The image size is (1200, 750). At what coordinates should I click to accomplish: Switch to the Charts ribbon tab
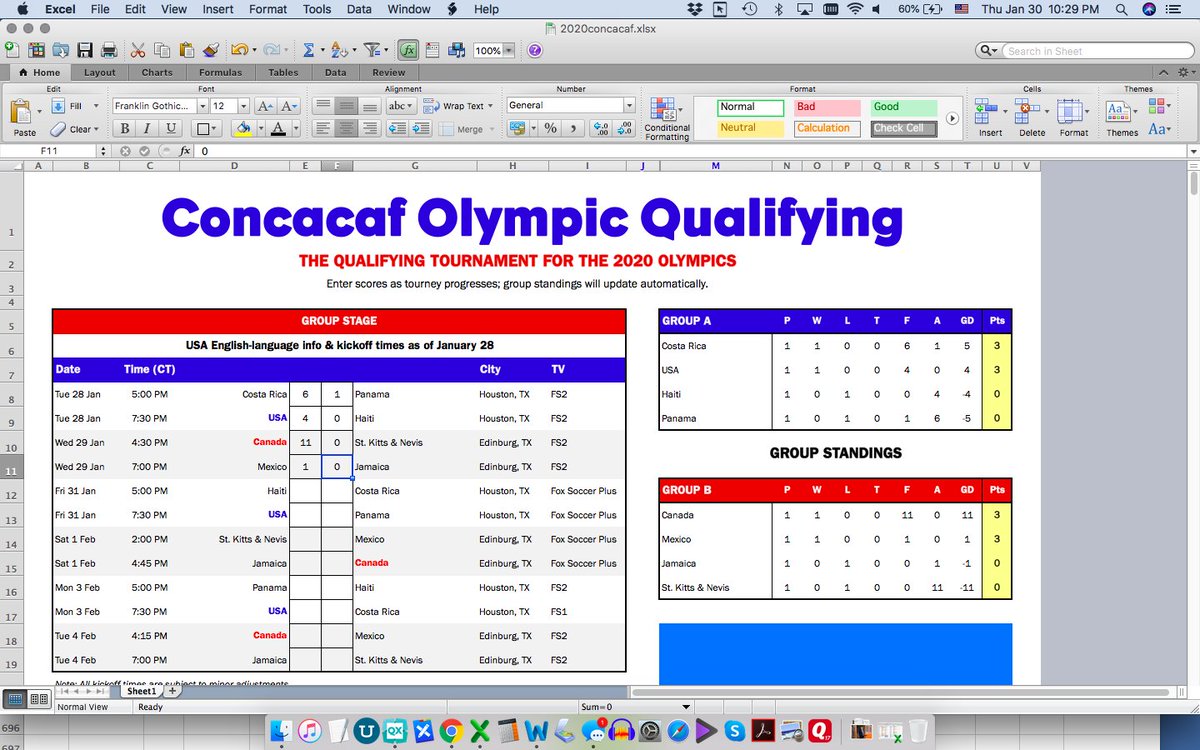click(157, 72)
